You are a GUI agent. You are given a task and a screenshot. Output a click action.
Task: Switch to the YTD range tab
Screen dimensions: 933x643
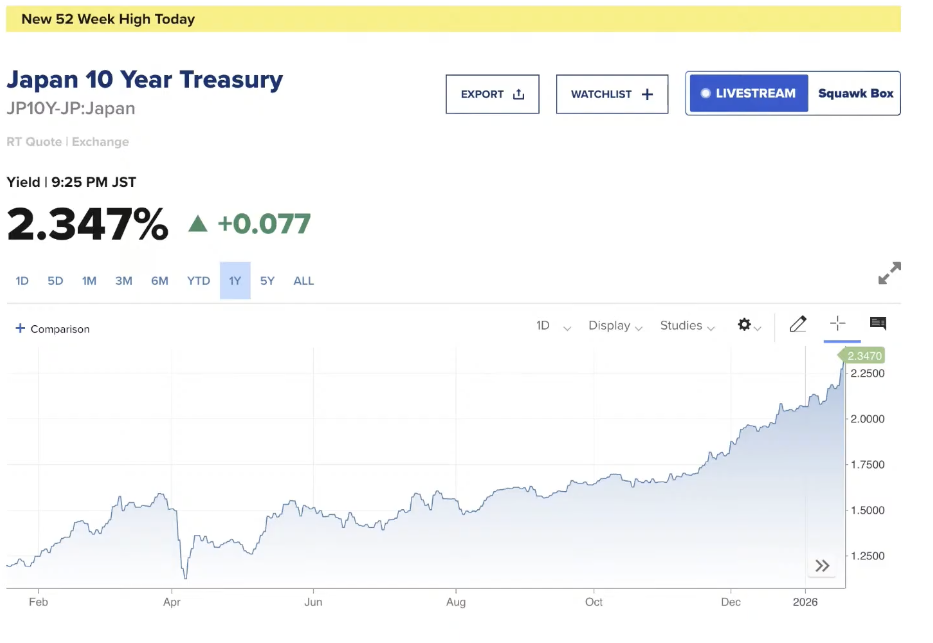pos(198,281)
